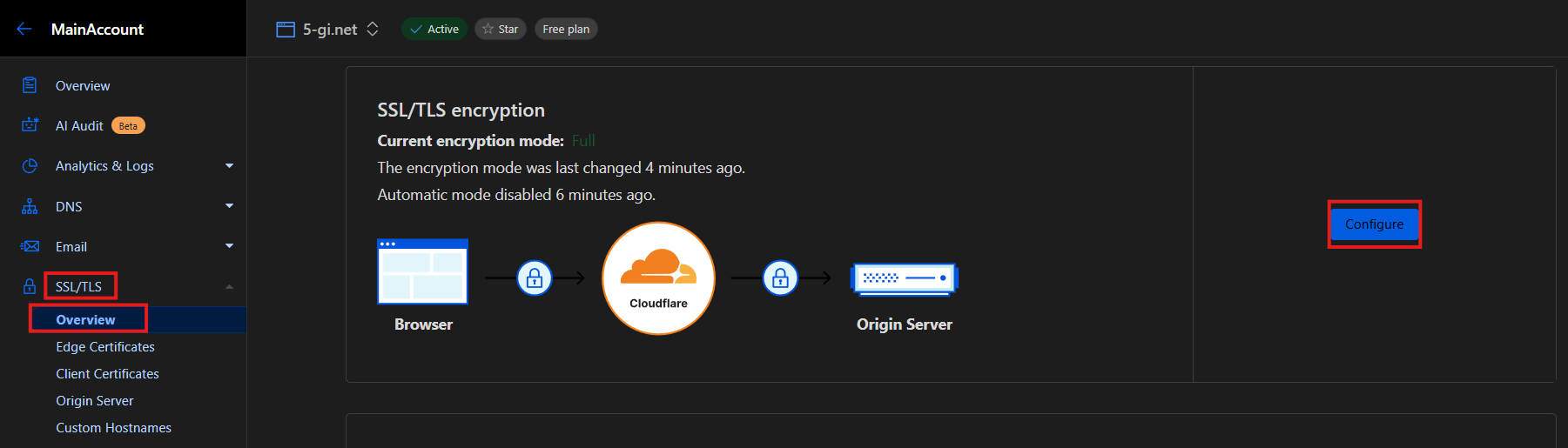Expand the DNS section arrow
The height and width of the screenshot is (448, 1568).
click(229, 206)
